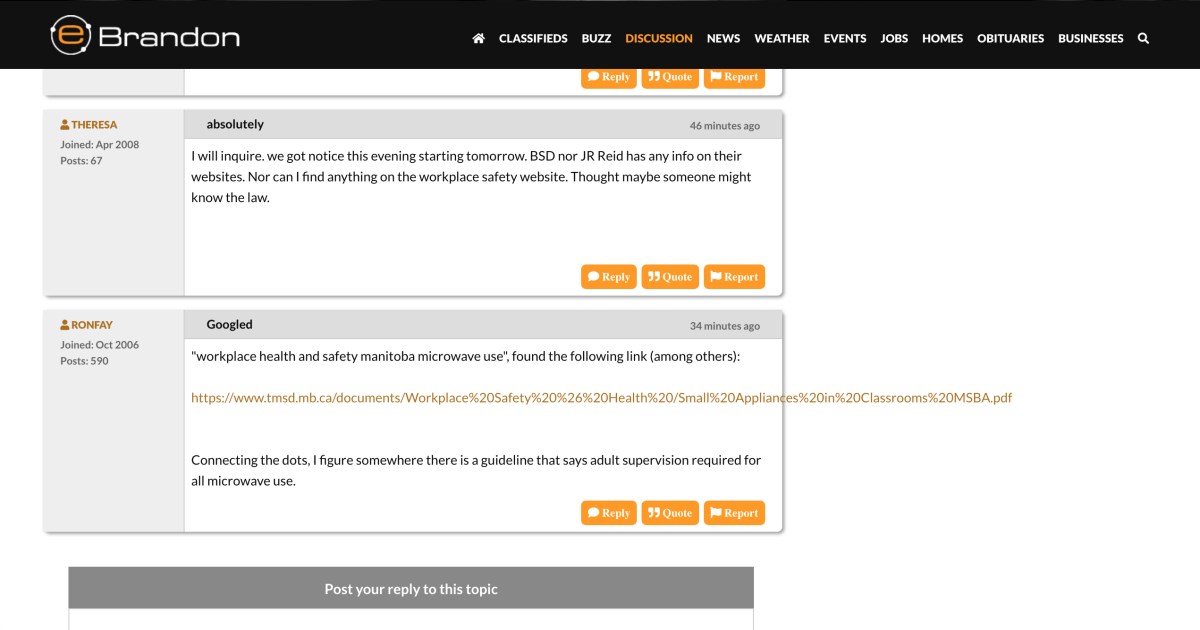Report Theresa's 'absolutely' post
This screenshot has height=630, width=1200.
734,277
